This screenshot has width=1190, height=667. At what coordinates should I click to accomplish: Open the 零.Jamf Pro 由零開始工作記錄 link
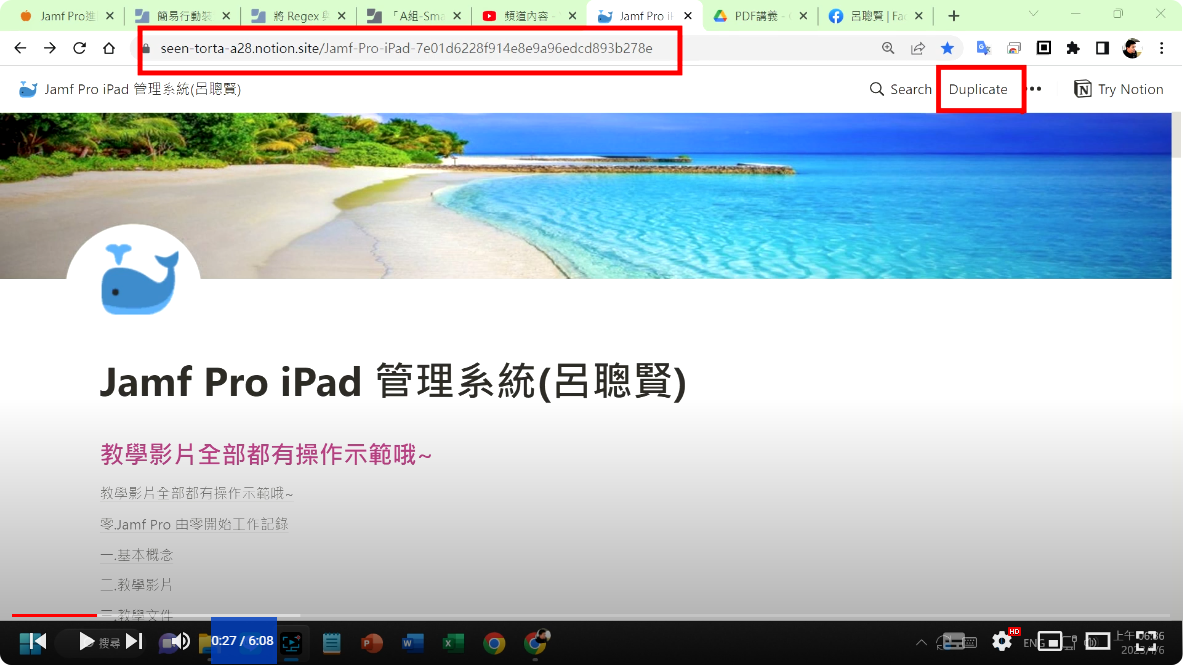tap(194, 524)
